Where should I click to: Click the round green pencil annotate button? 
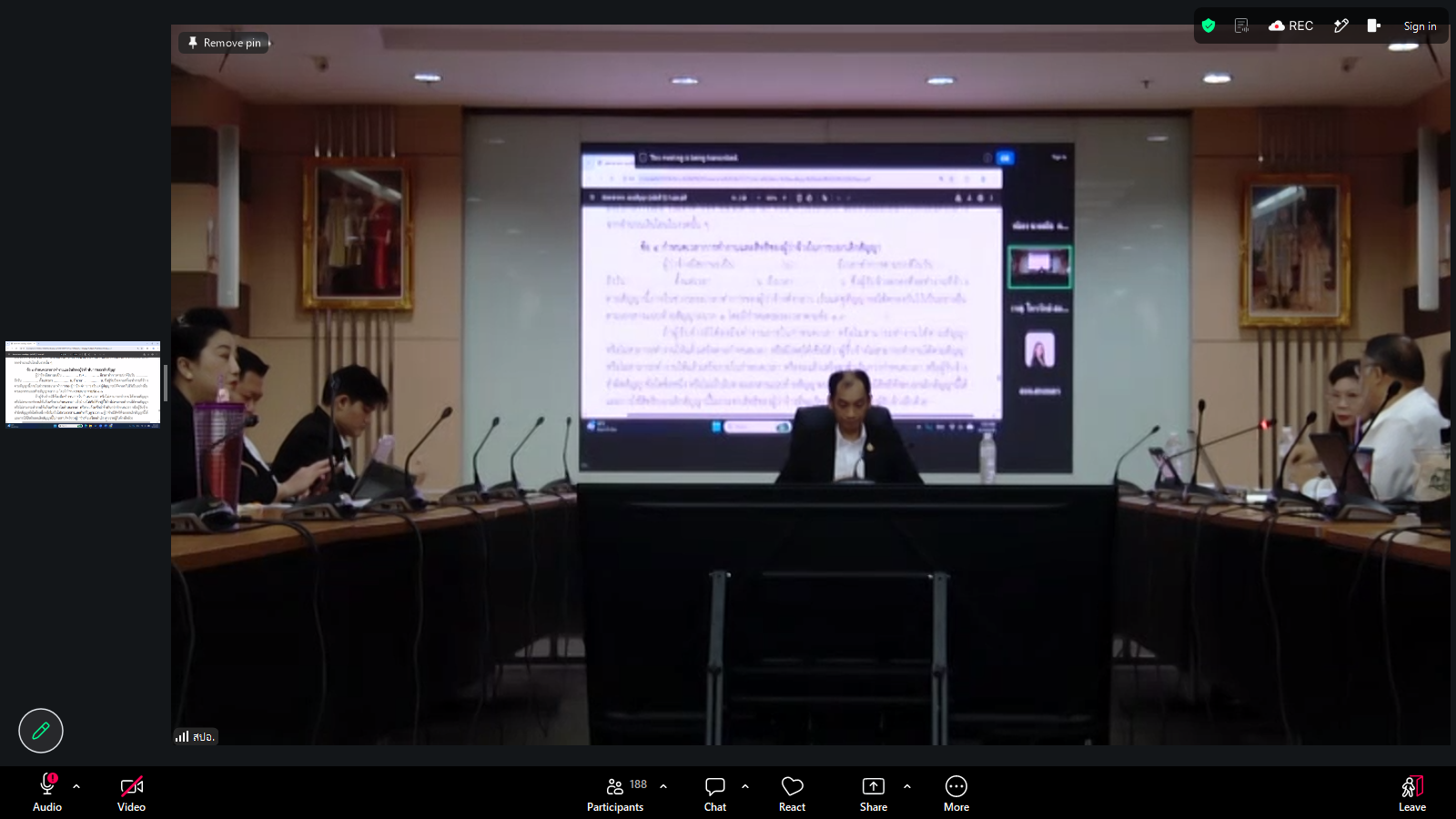coord(41,731)
